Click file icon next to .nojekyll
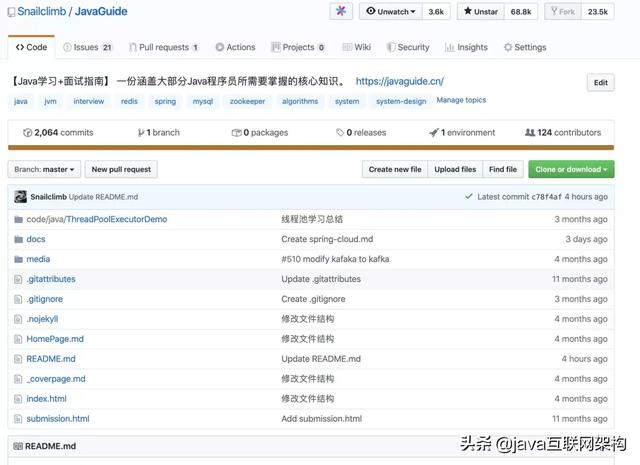This screenshot has width=640, height=465. (x=18, y=319)
